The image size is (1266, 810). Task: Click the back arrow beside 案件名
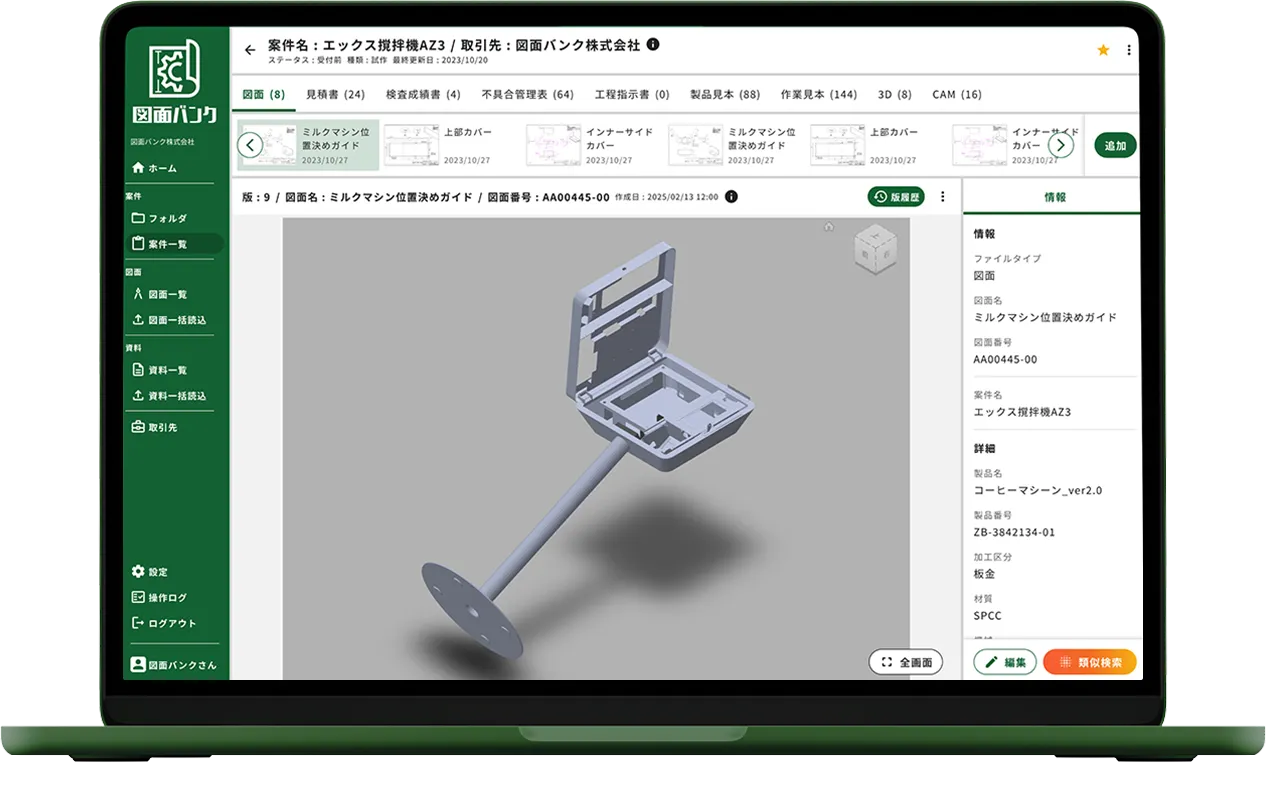tap(250, 50)
